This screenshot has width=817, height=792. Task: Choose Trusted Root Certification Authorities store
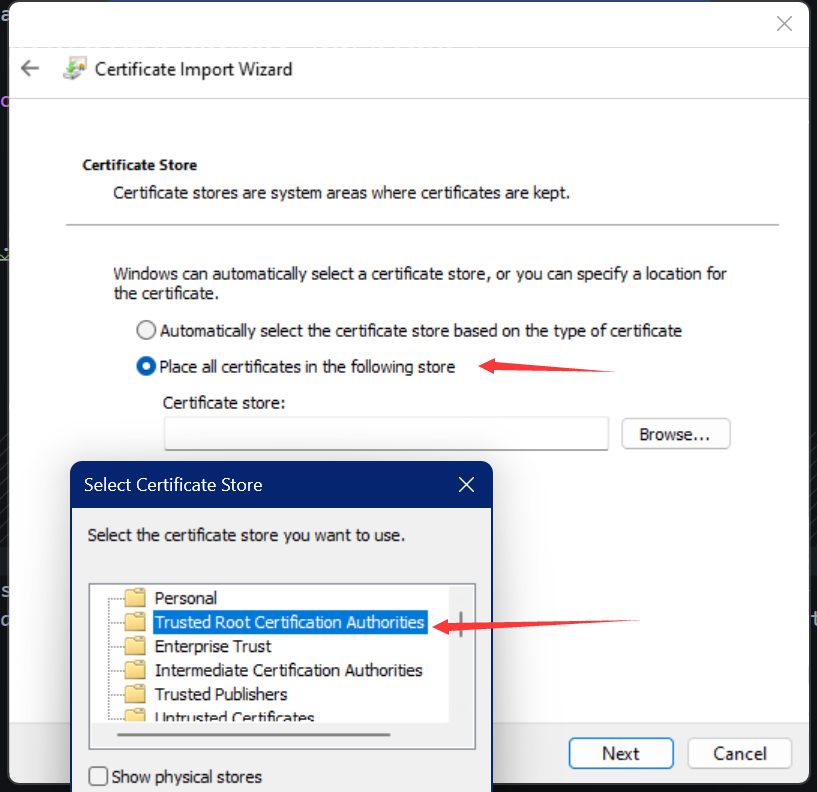click(290, 622)
